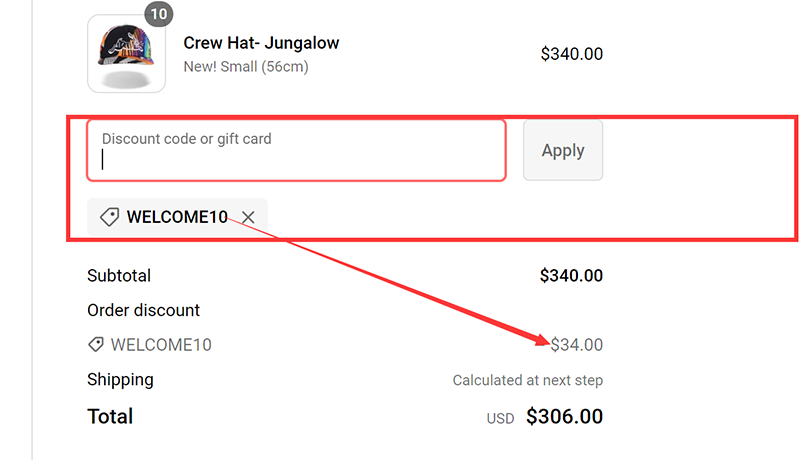Viewport: 800px width, 460px height.
Task: Click the gray WELCOME10 text in the summary
Action: 161,345
